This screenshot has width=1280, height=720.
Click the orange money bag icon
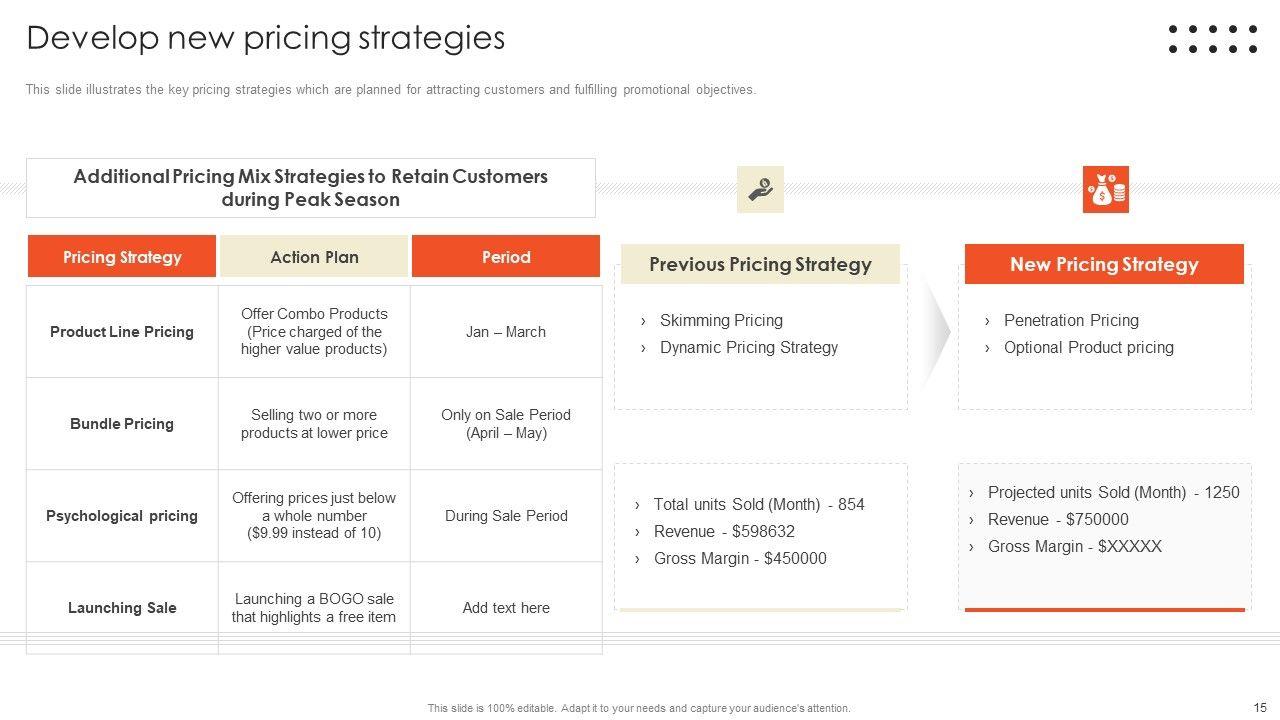[1105, 189]
